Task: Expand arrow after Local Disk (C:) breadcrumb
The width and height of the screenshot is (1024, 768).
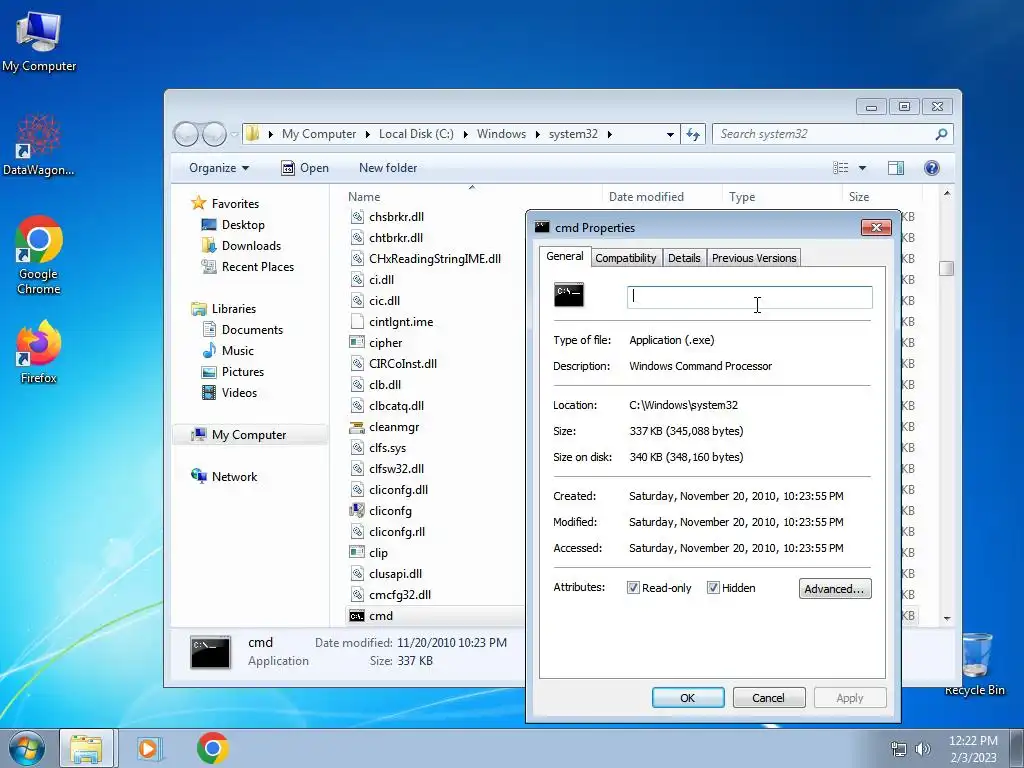Action: 466,135
